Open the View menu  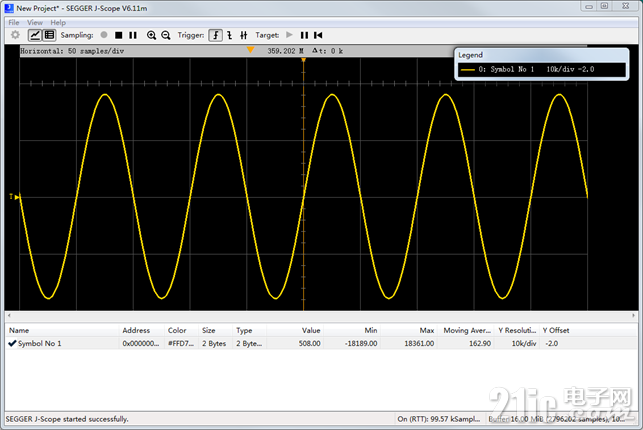pos(35,23)
